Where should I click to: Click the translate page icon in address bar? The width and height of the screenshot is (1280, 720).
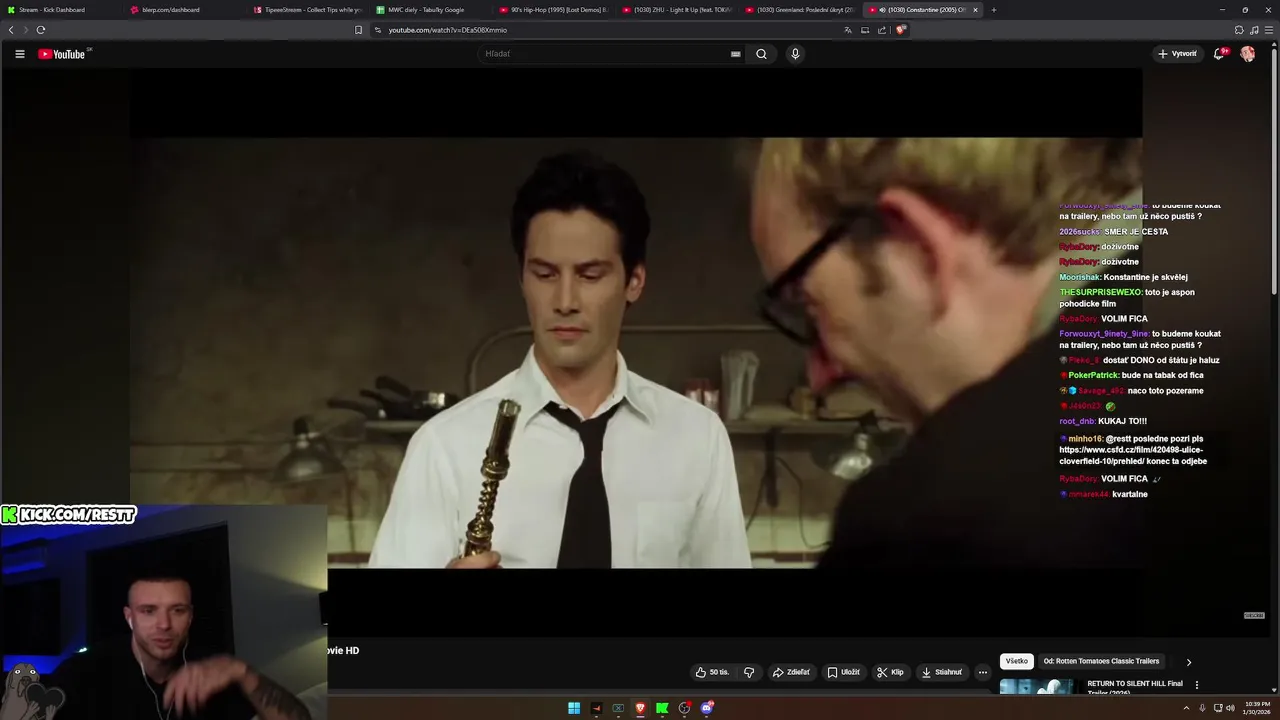pos(848,30)
